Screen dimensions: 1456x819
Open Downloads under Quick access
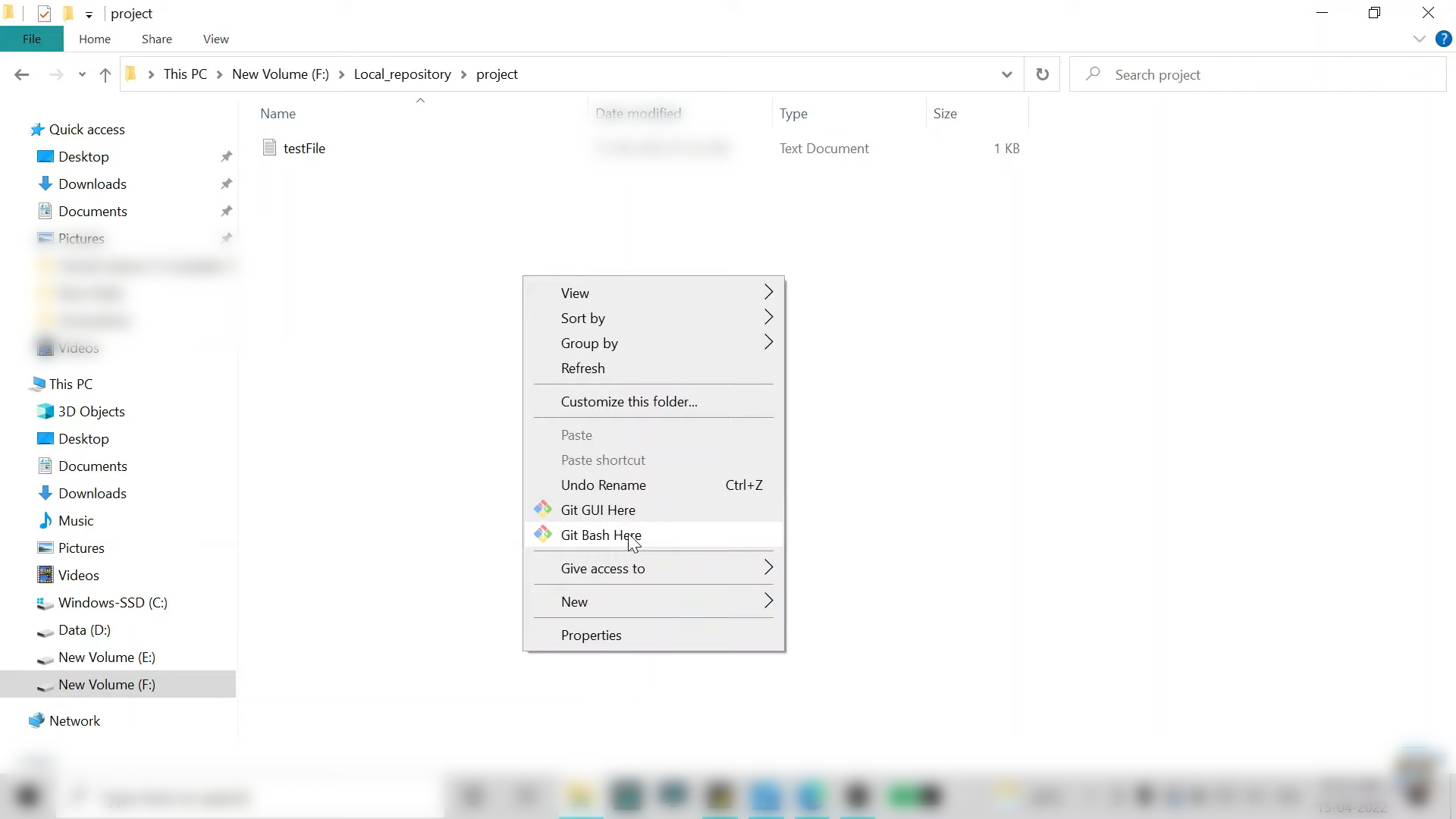tap(93, 184)
